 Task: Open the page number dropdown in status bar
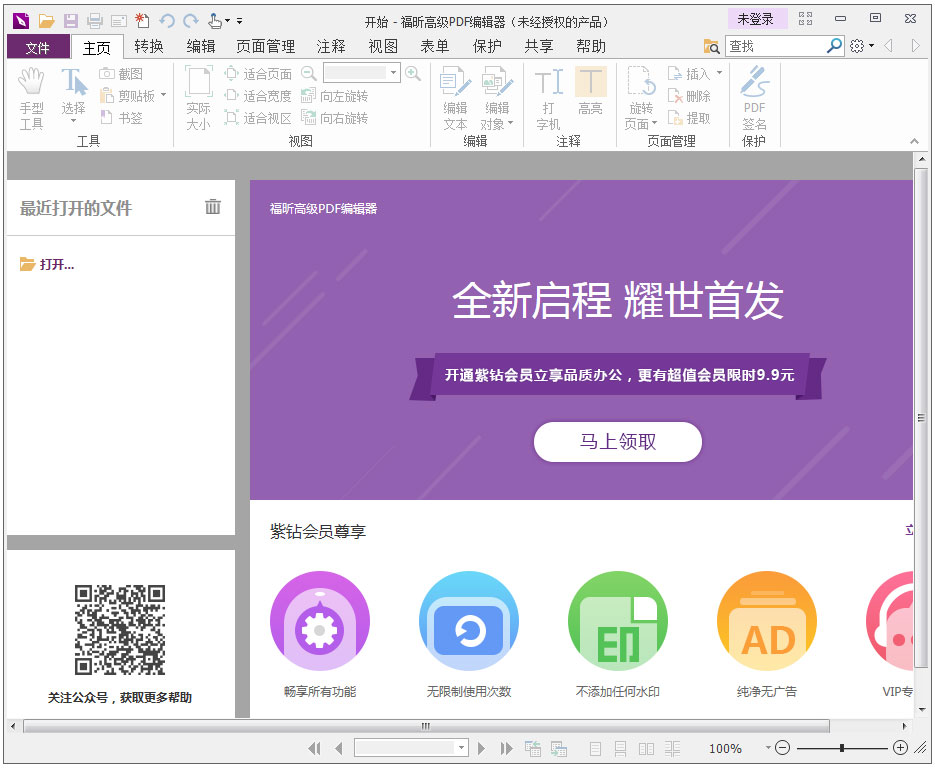pyautogui.click(x=461, y=748)
